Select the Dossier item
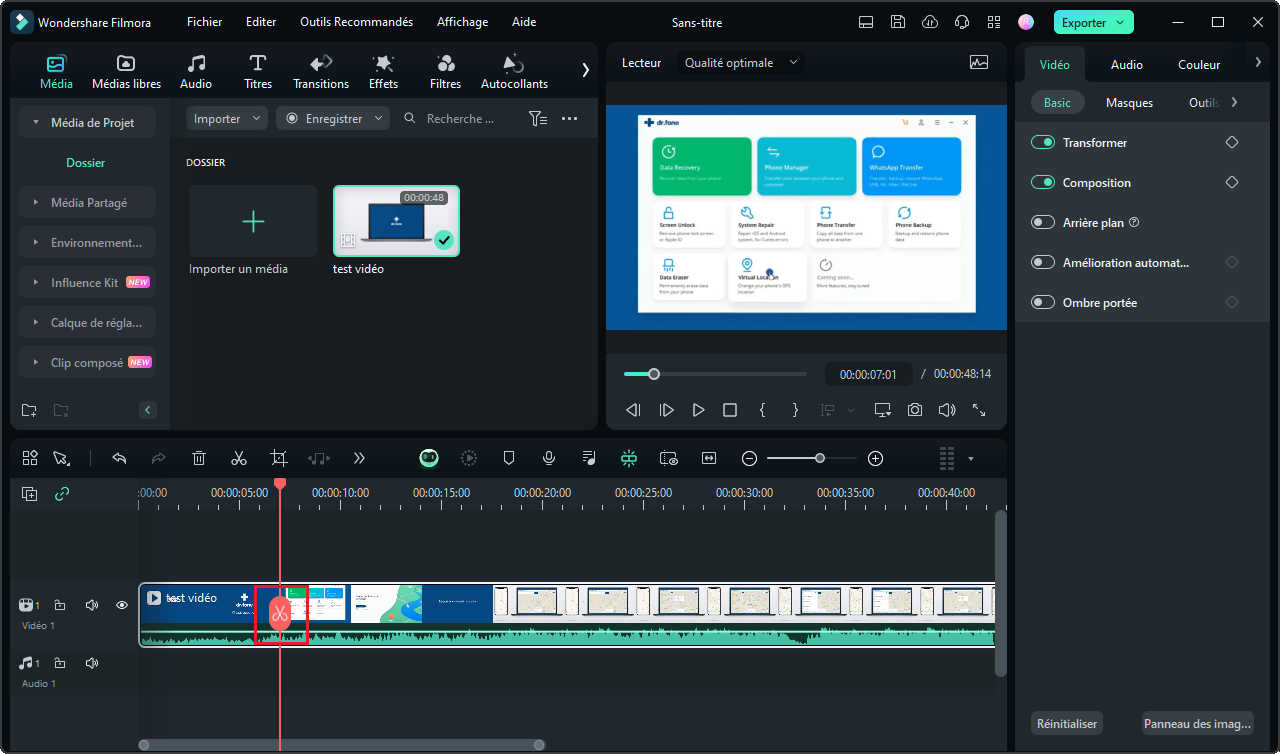This screenshot has width=1280, height=754. pos(86,162)
